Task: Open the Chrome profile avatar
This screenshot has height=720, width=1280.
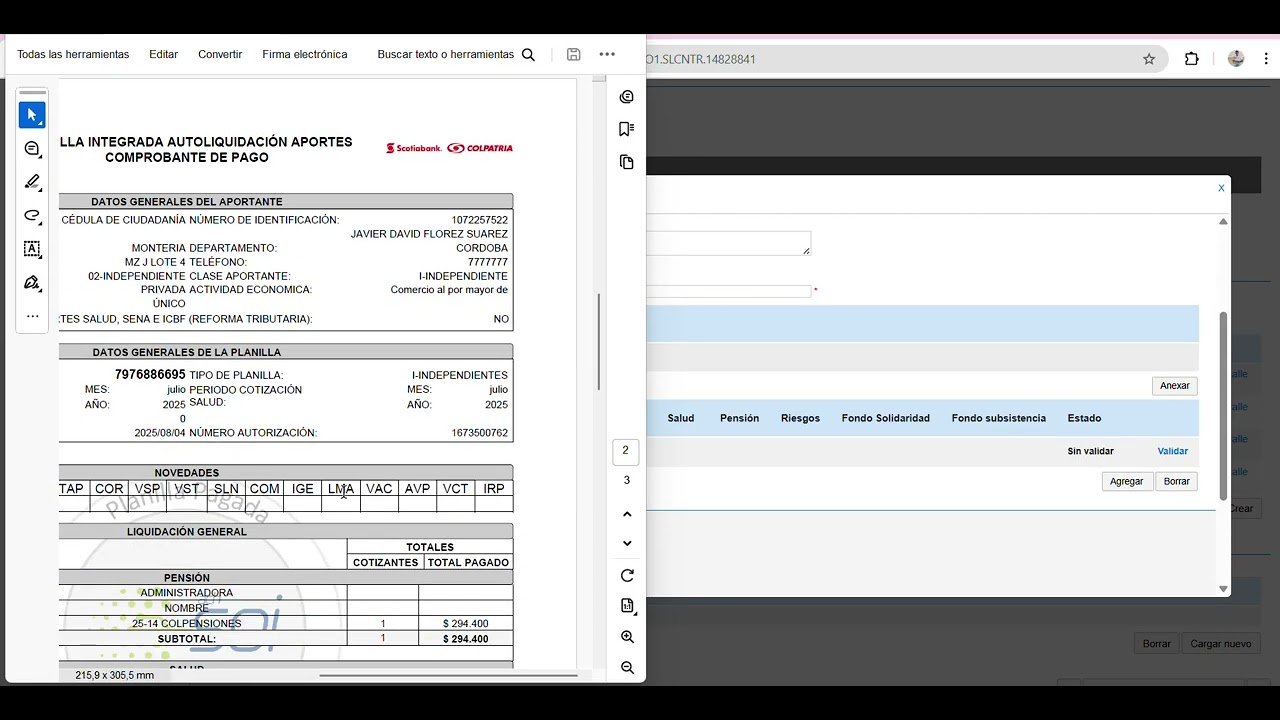Action: tap(1236, 59)
